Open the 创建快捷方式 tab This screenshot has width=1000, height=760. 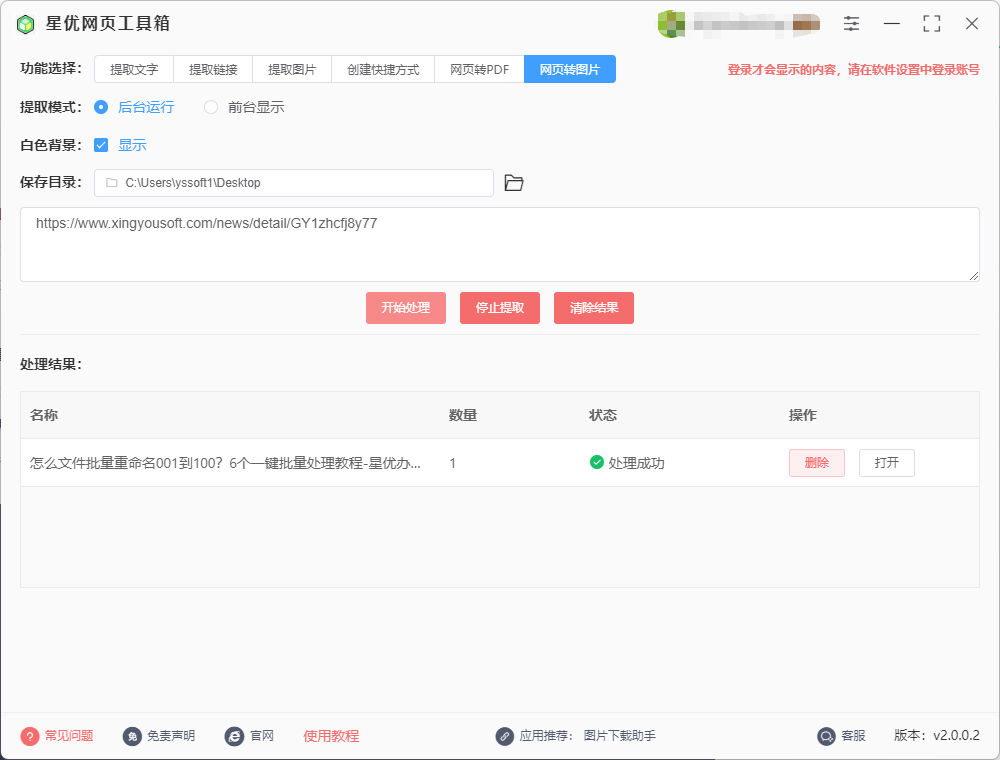[x=383, y=69]
